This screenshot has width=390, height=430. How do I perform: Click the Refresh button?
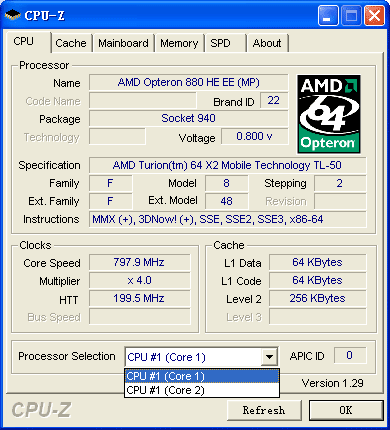point(264,410)
